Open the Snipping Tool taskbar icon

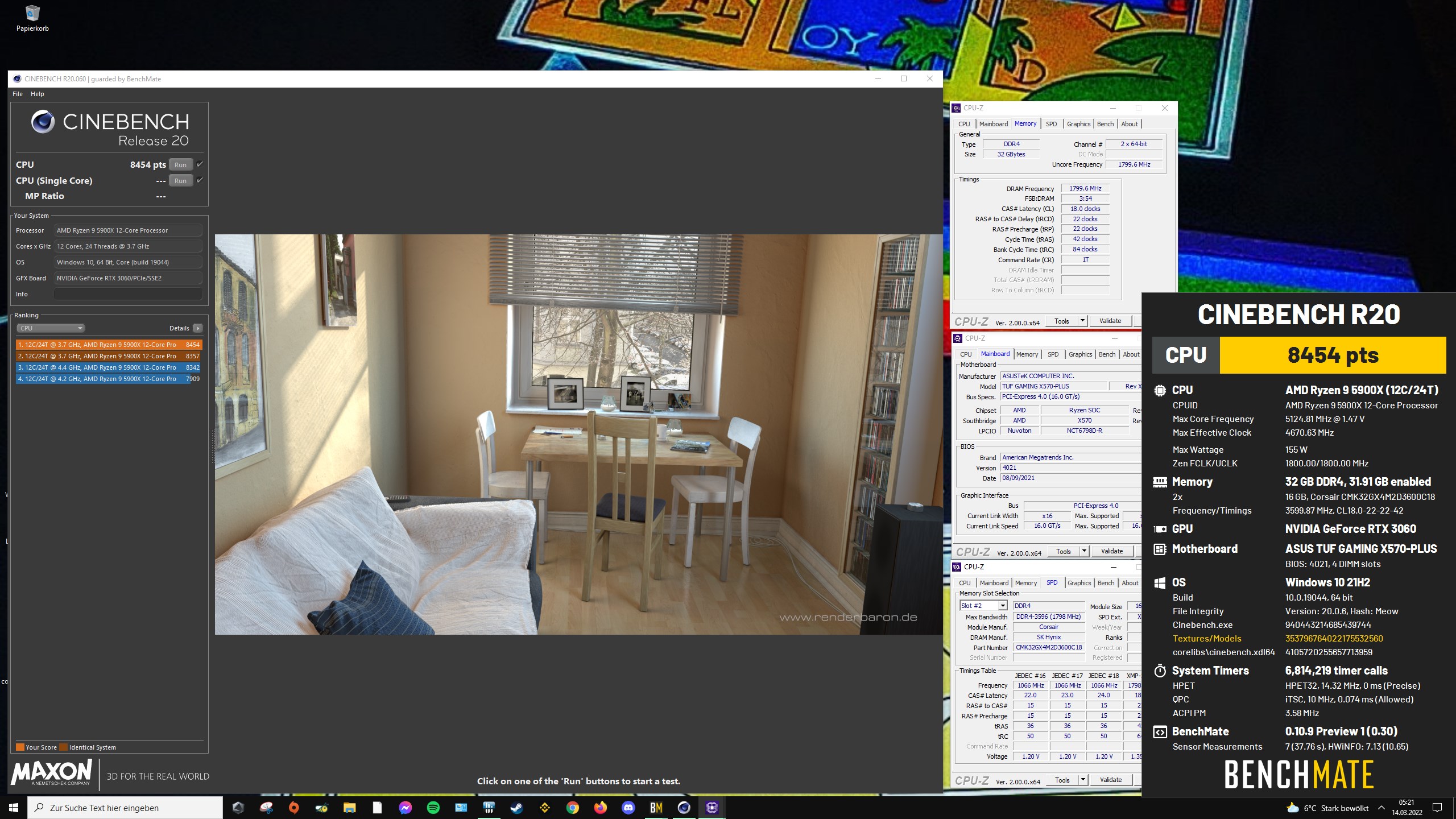tap(266, 808)
